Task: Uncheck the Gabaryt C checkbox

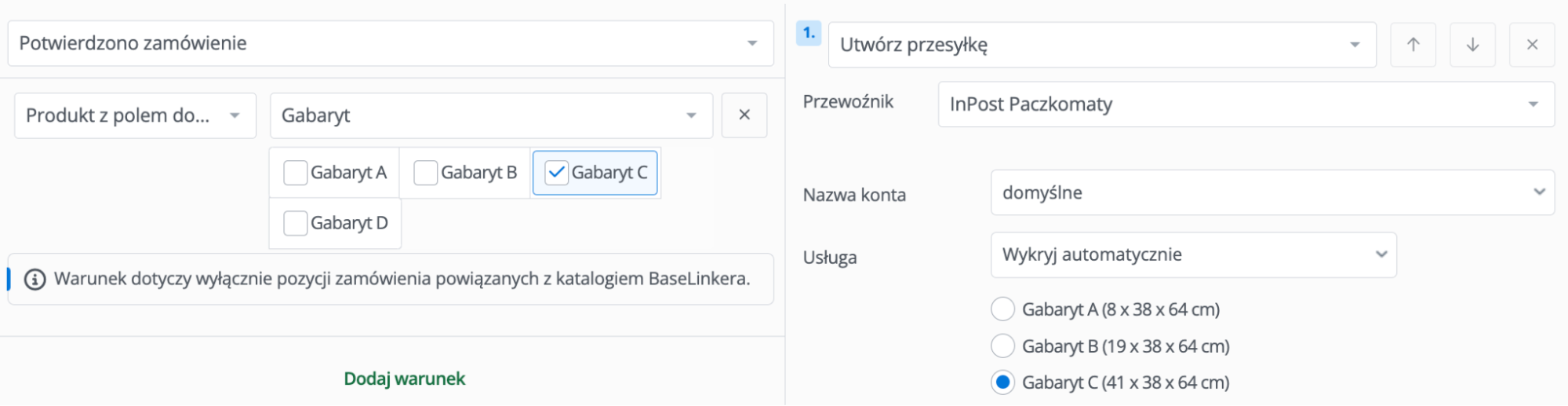Action: [556, 173]
